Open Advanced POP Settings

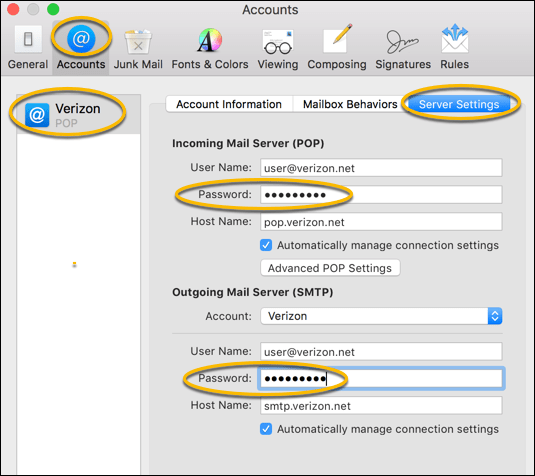[330, 268]
